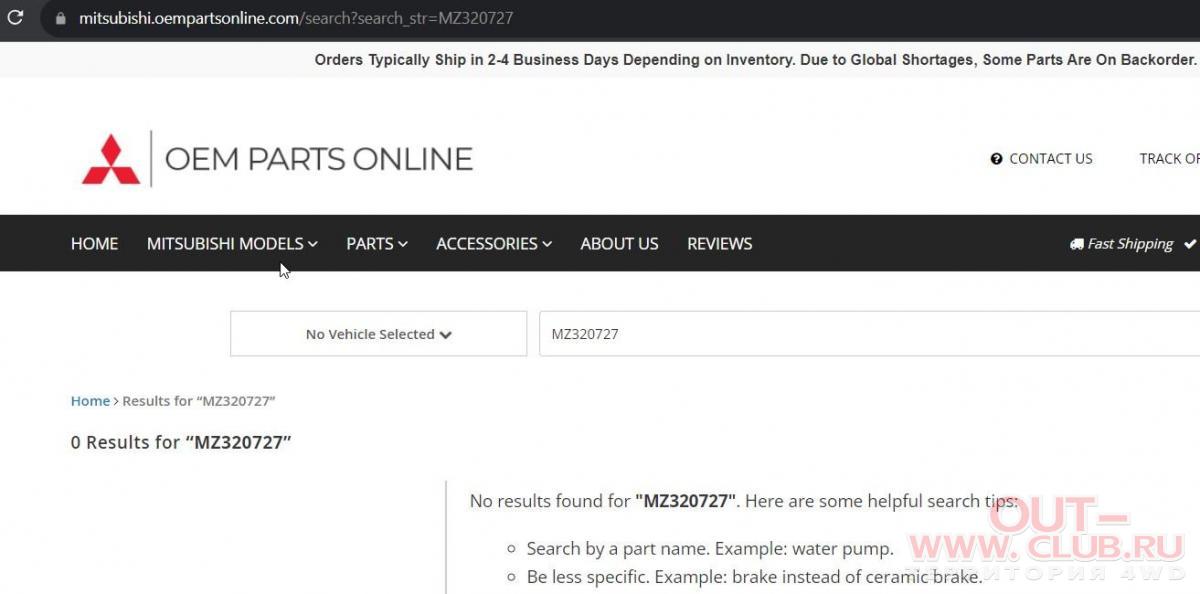Go to the HOME menu item
This screenshot has width=1200, height=594.
coord(94,243)
